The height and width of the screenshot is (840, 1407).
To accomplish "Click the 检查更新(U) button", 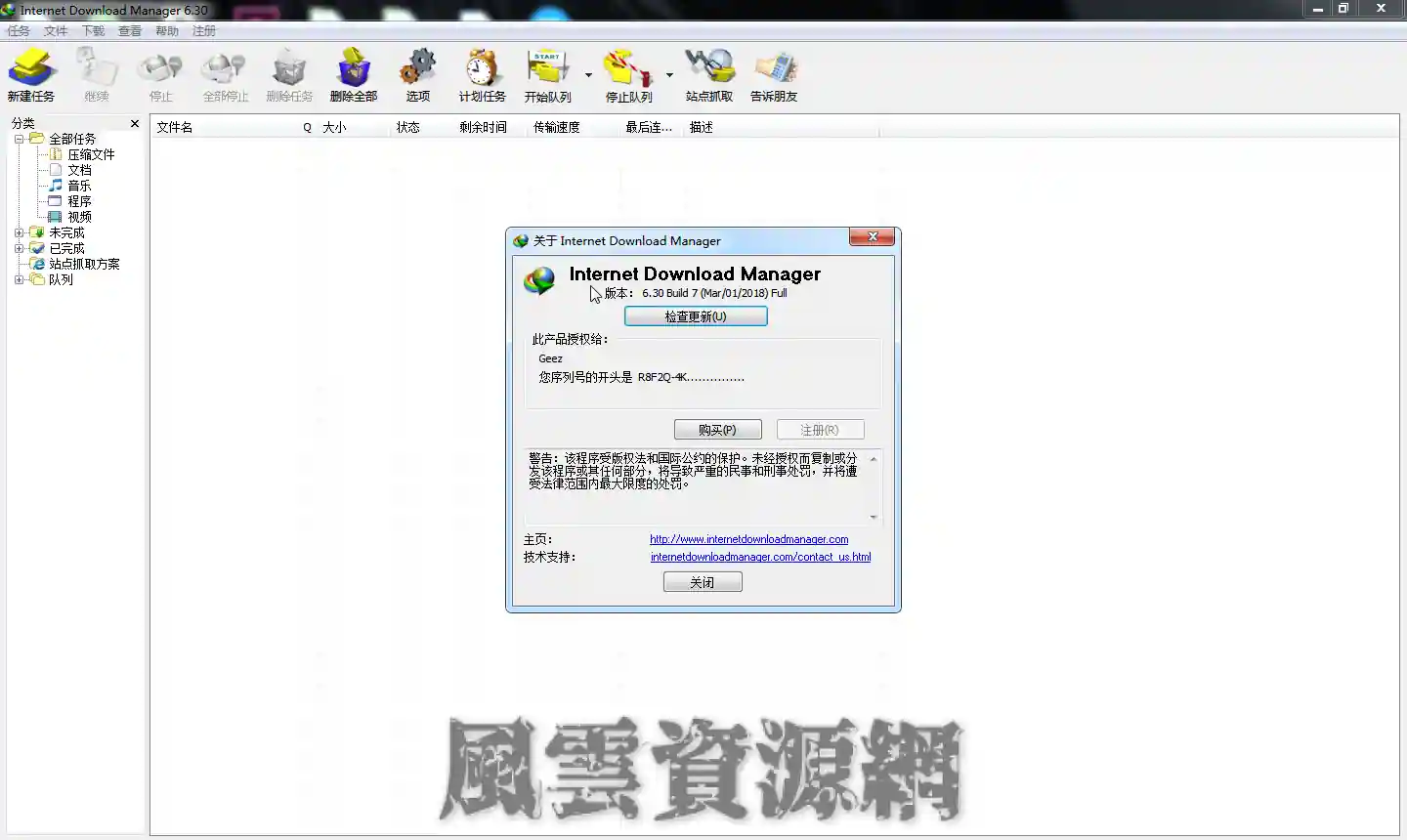I will point(696,316).
